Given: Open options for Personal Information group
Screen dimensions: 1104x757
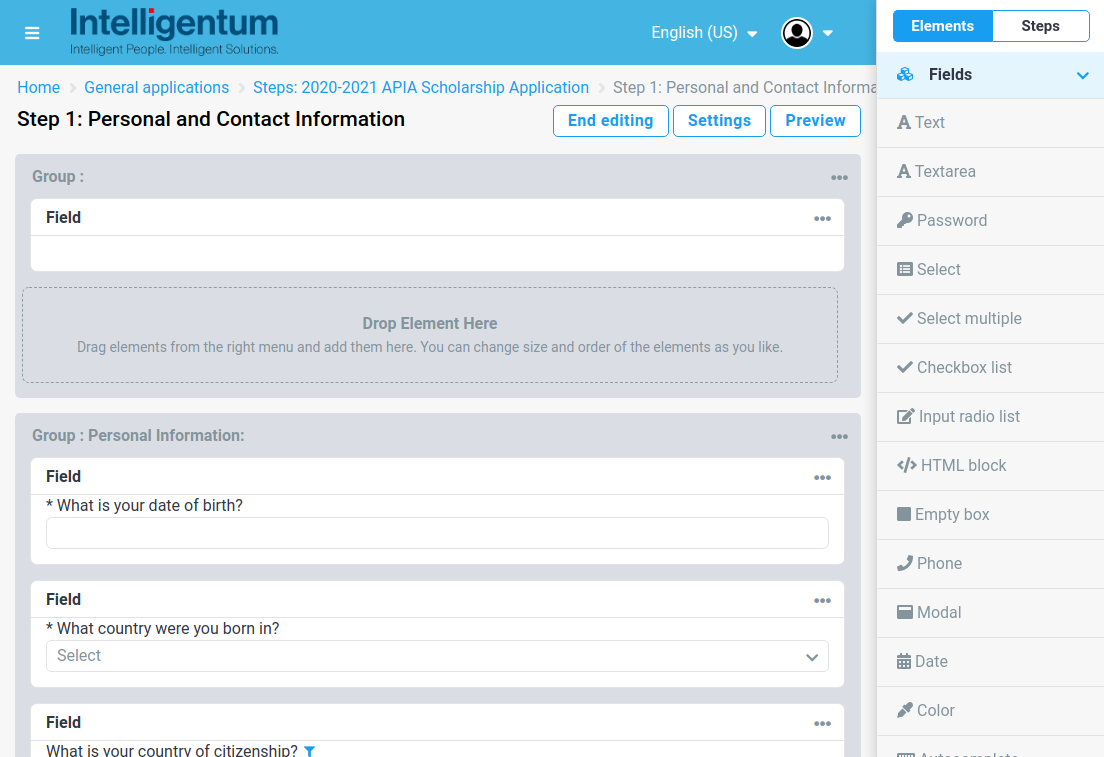Looking at the screenshot, I should tap(839, 437).
